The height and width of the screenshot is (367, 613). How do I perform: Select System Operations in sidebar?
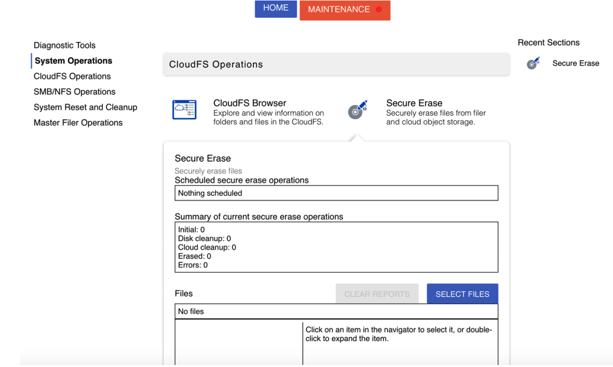[73, 61]
